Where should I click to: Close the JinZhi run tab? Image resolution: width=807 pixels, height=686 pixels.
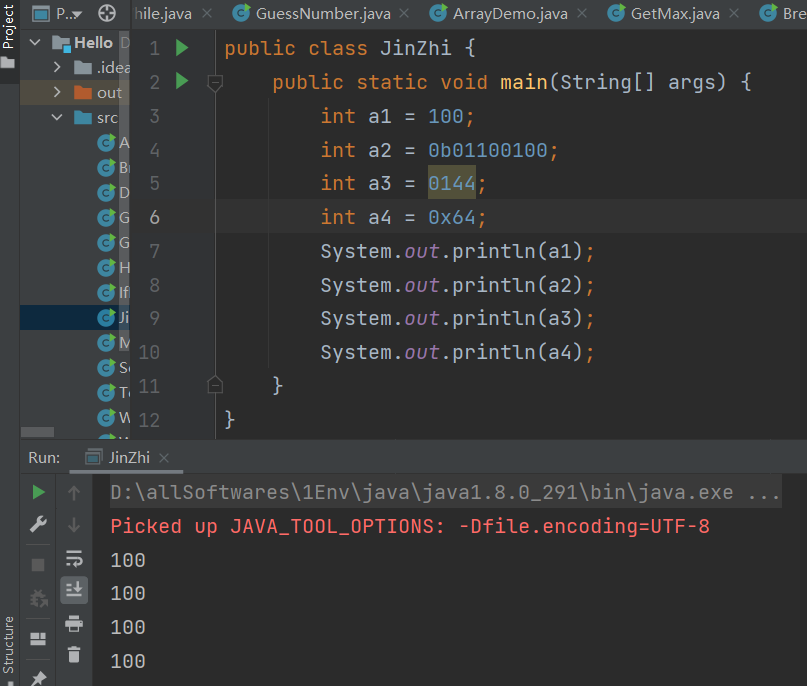[x=164, y=458]
